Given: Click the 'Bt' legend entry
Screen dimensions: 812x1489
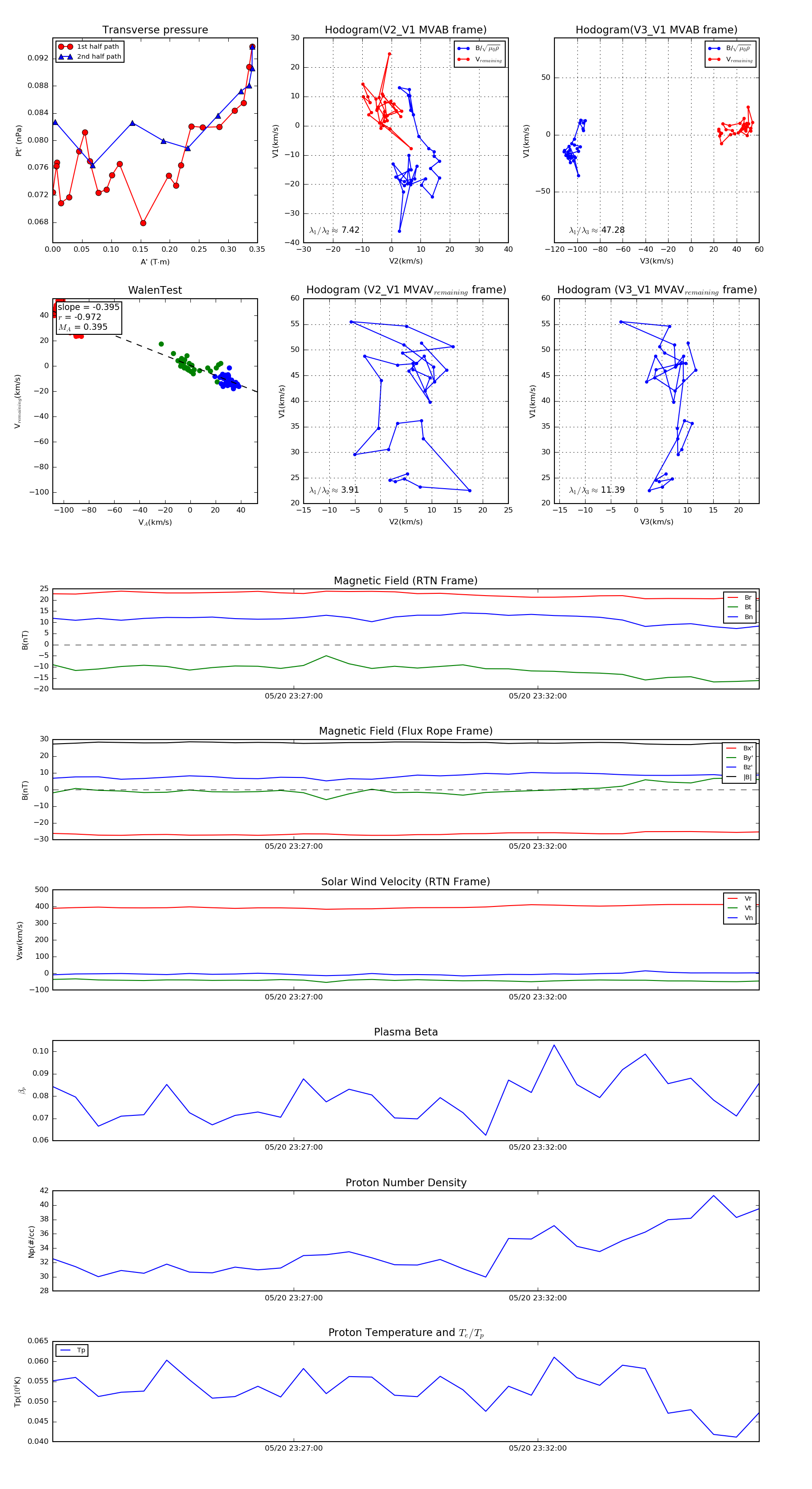Looking at the screenshot, I should pos(740,607).
